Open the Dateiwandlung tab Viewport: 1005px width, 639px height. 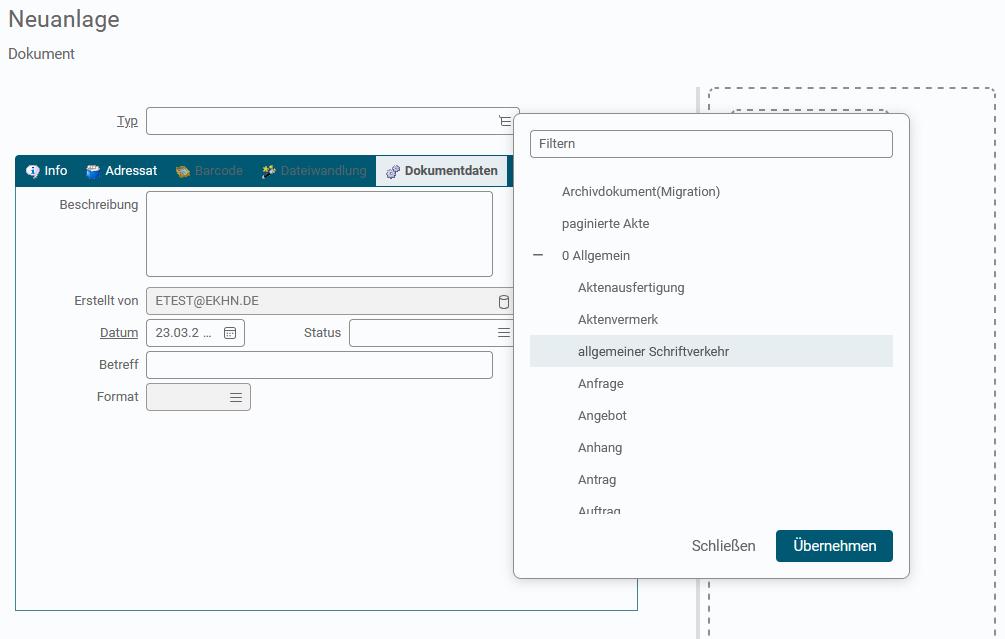tap(314, 171)
